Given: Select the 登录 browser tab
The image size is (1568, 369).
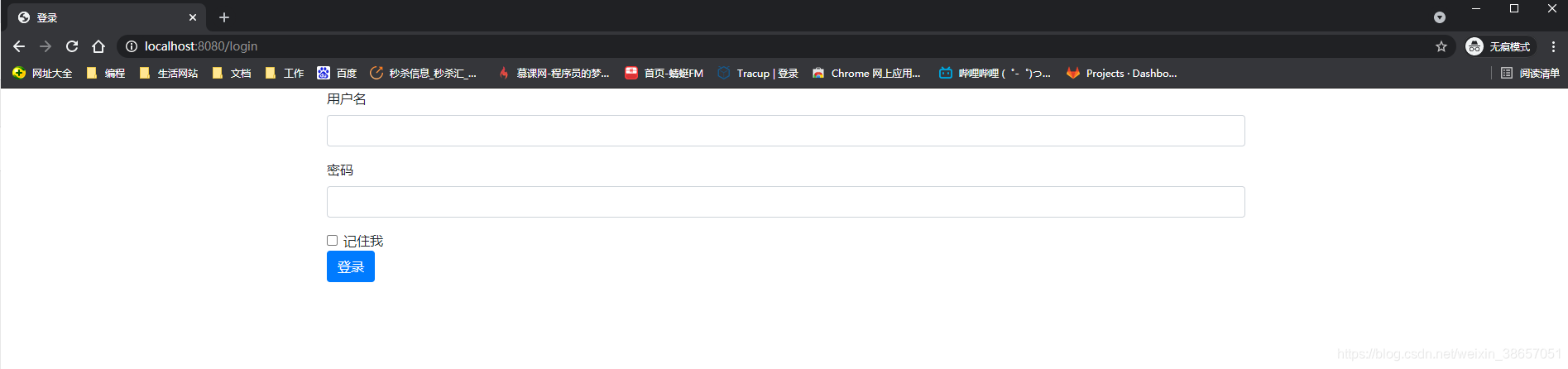Looking at the screenshot, I should pyautogui.click(x=108, y=17).
